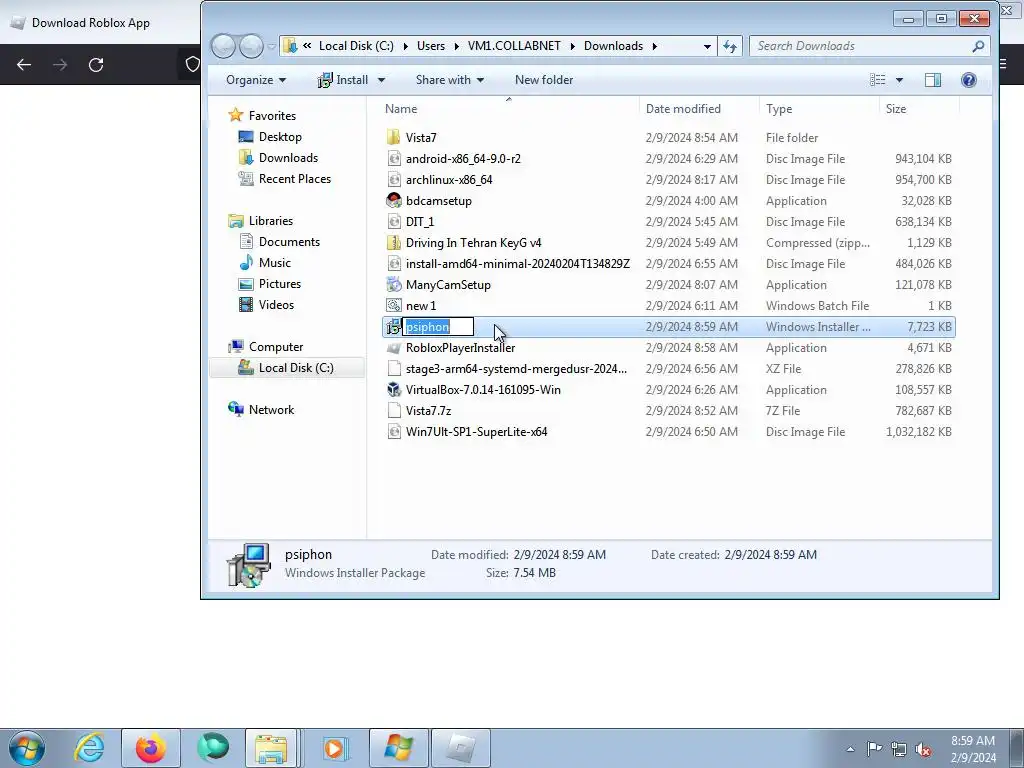This screenshot has width=1024, height=768.
Task: Go forward with Explorer forward arrow
Action: point(251,46)
